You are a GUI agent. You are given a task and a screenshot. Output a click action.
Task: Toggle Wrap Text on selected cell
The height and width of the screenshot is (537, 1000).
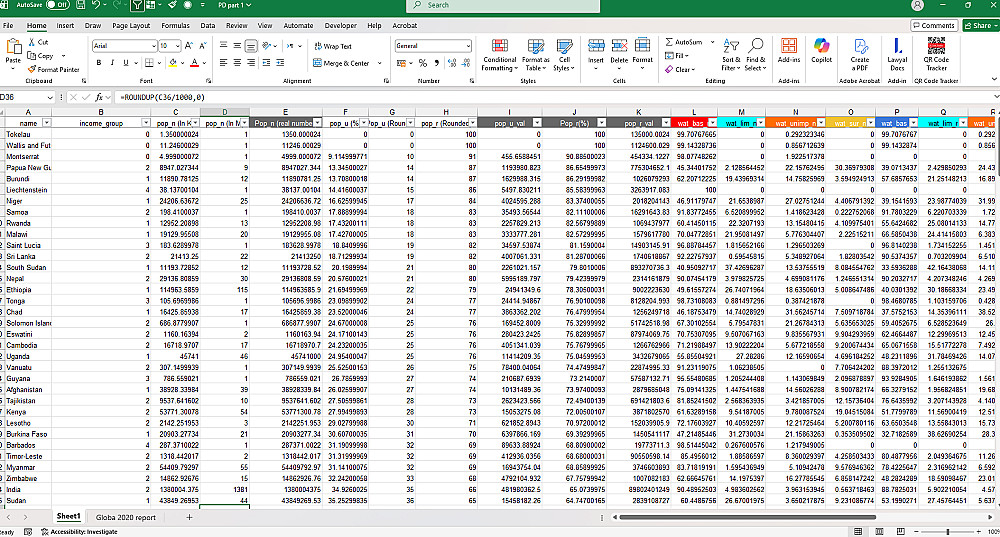[x=333, y=46]
